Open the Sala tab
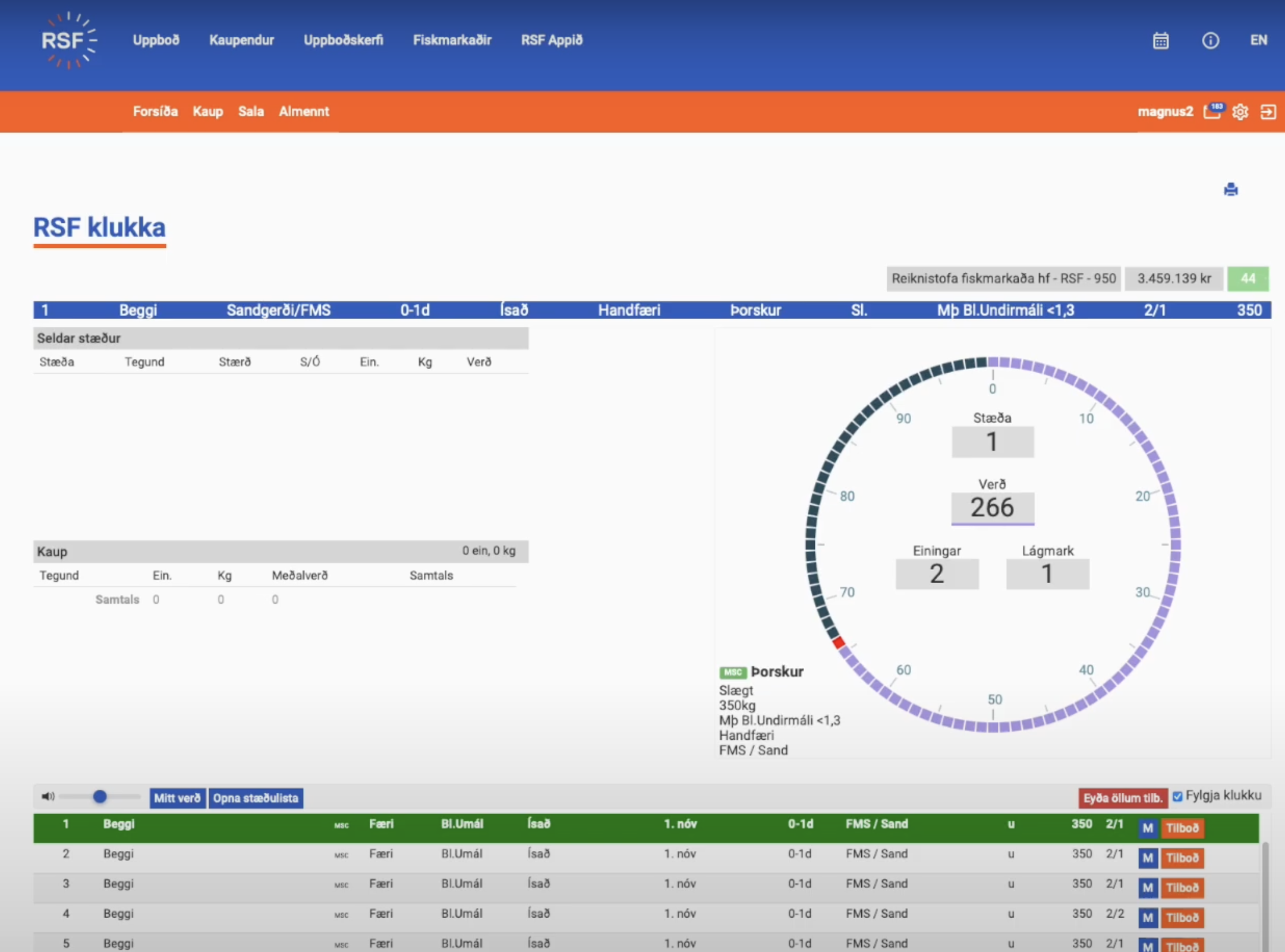Screen dimensions: 1285x952 [x=251, y=111]
